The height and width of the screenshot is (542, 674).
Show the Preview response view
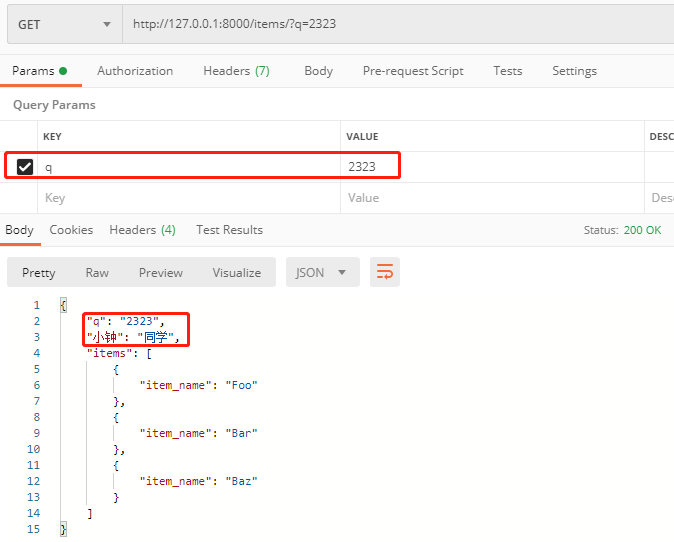[x=160, y=273]
